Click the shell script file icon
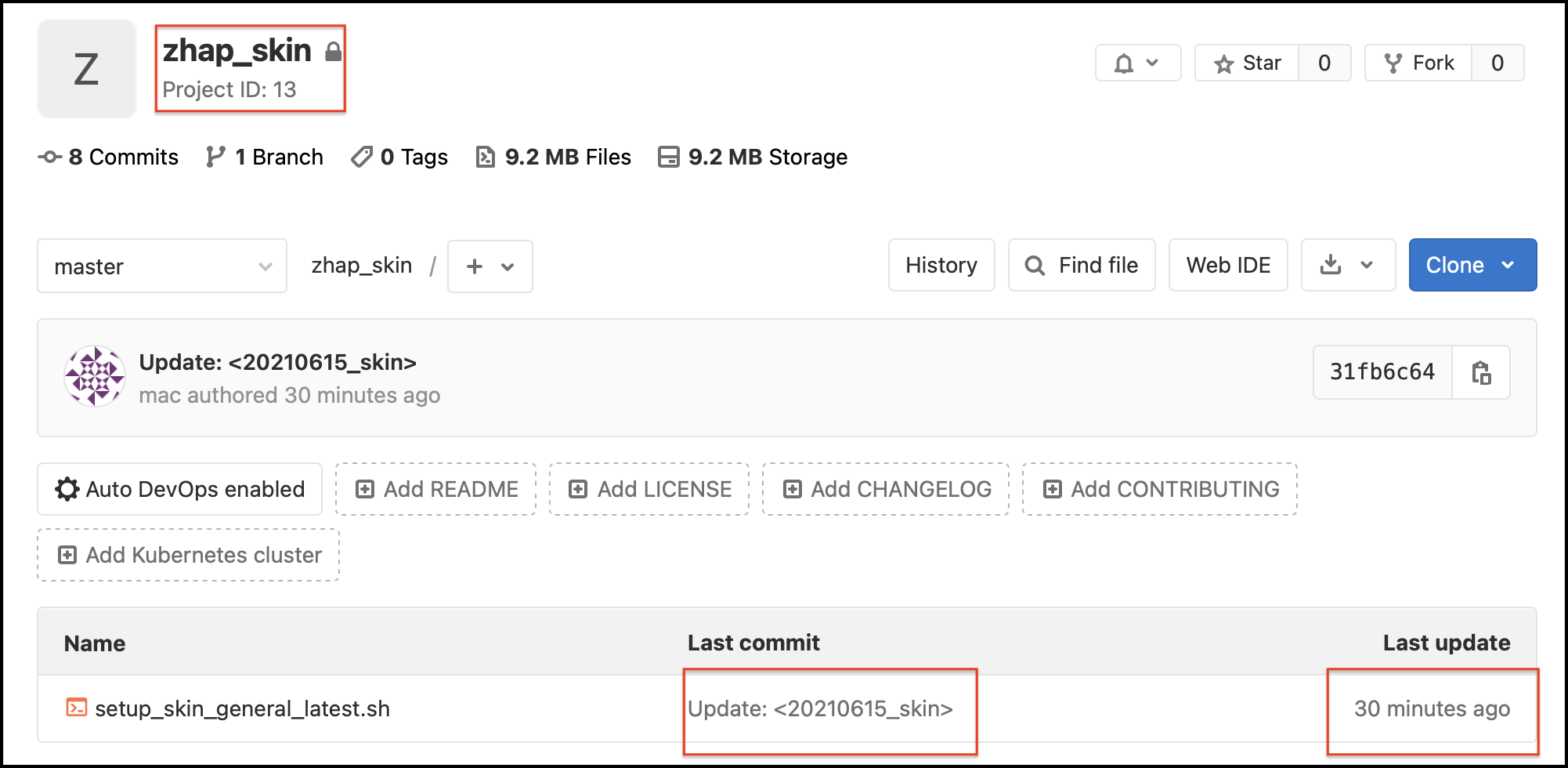Screen dimensions: 1568x768 coord(76,708)
